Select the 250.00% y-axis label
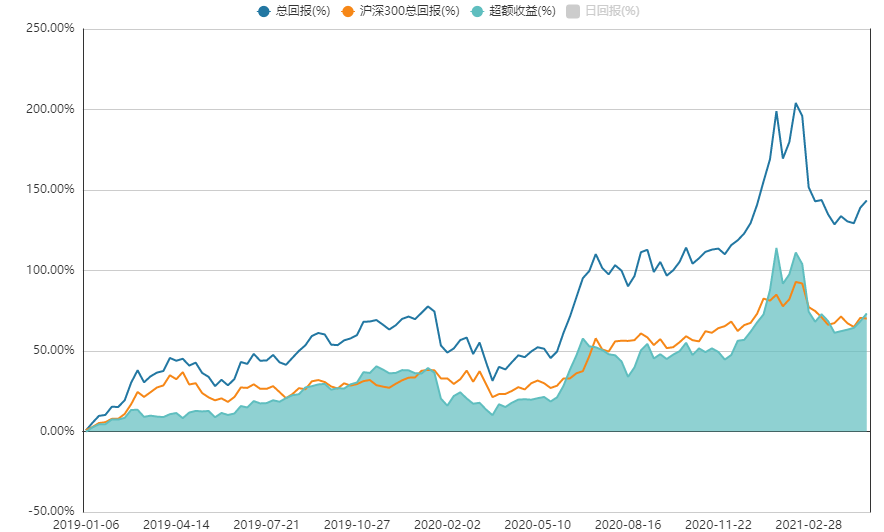Image resolution: width=884 pixels, height=532 pixels. [50, 28]
